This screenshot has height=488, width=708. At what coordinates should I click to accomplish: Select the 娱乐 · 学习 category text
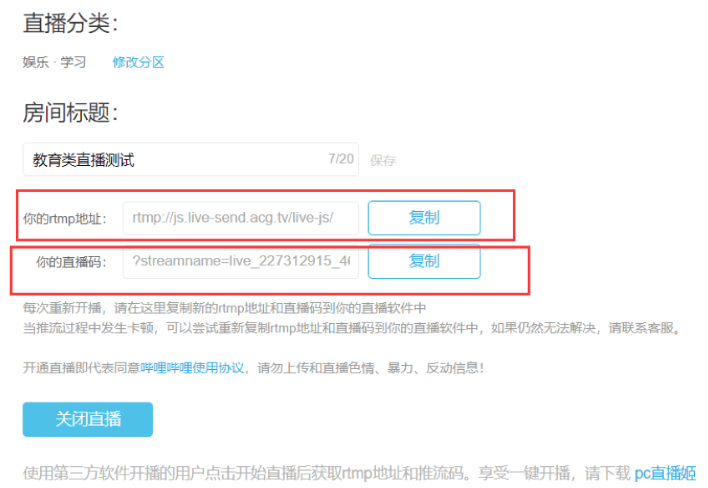[x=54, y=62]
